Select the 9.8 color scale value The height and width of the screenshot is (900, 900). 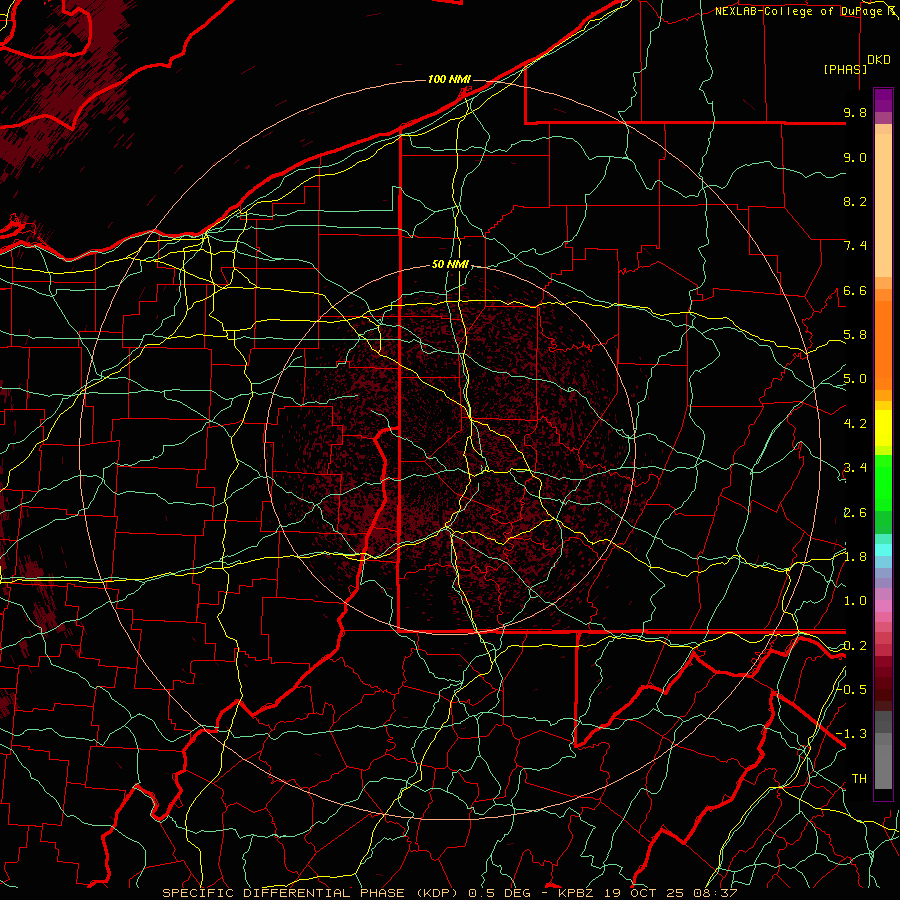tap(855, 112)
